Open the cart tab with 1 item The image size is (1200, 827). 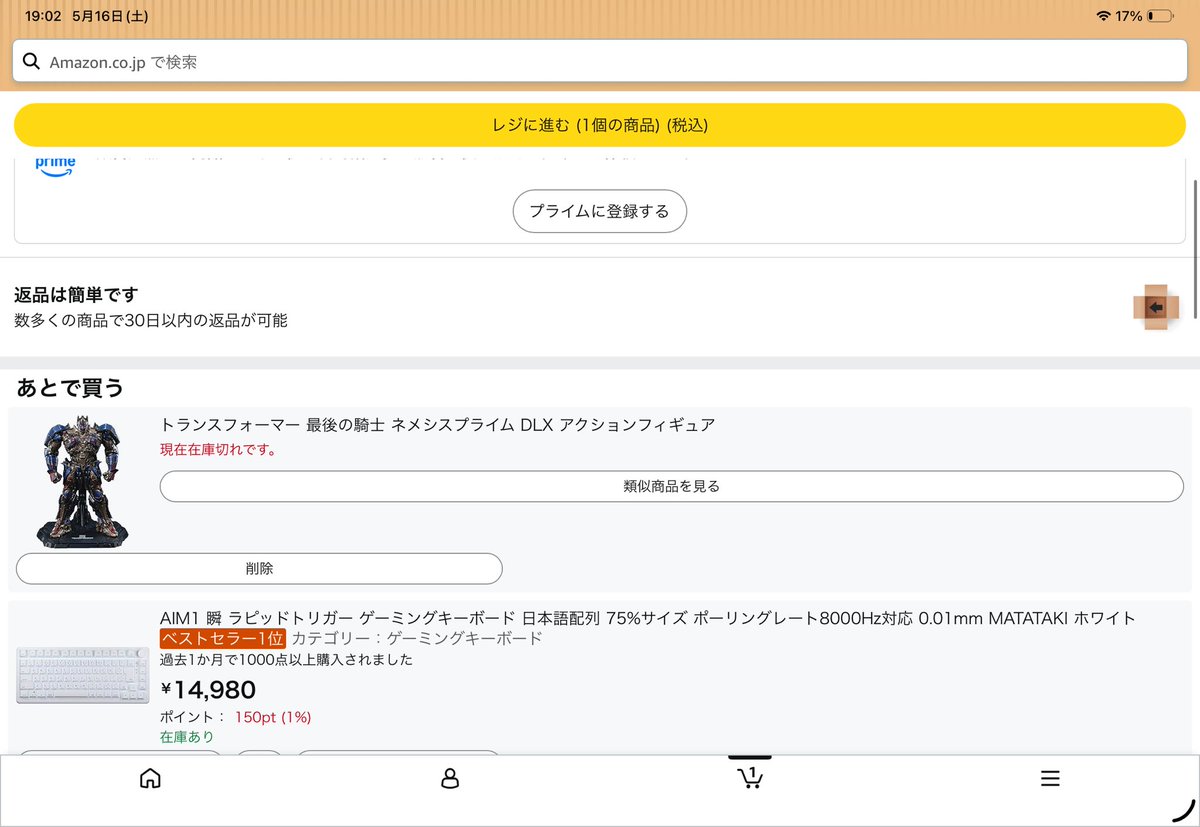[x=750, y=777]
